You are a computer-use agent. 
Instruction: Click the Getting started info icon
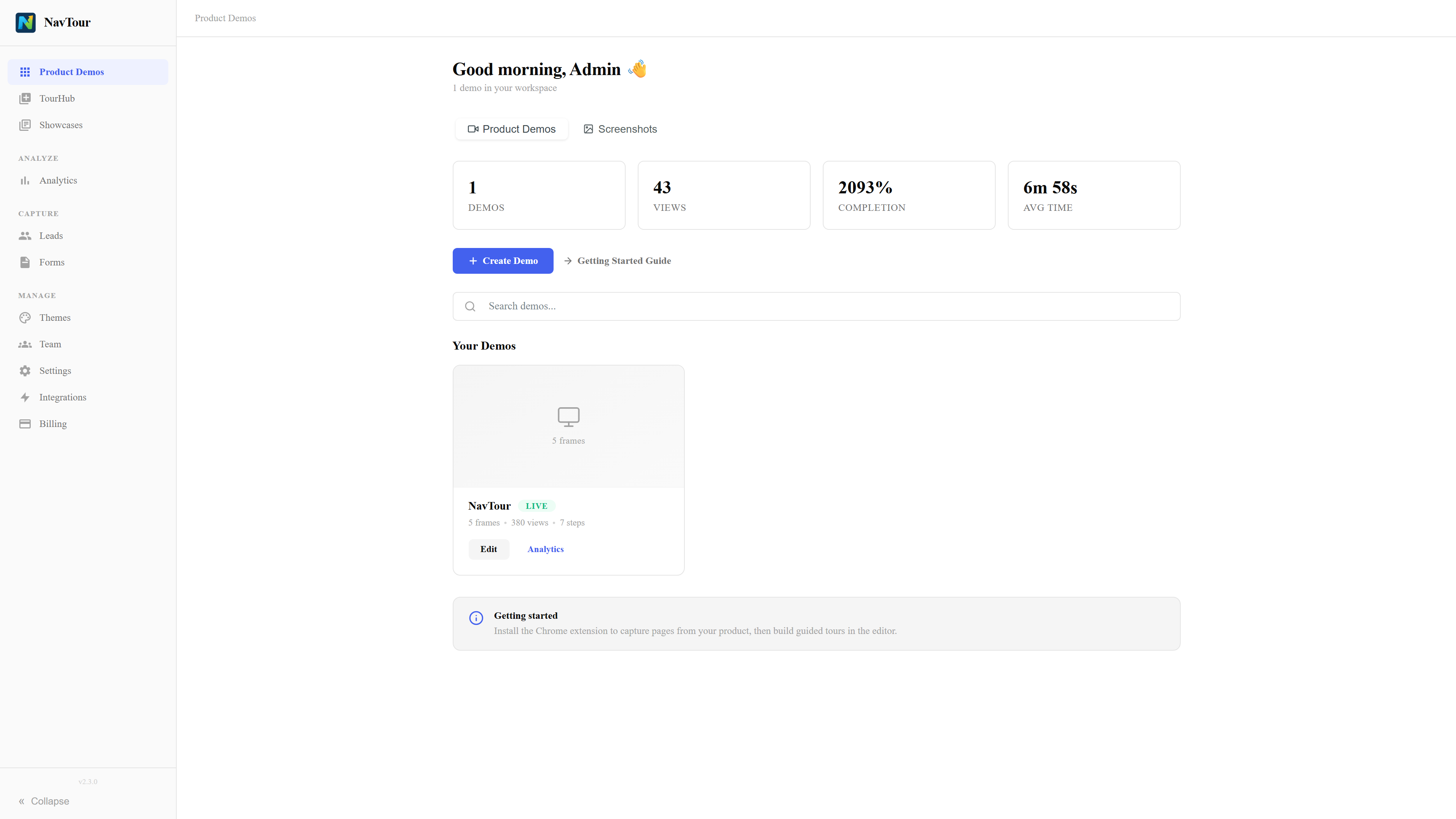pyautogui.click(x=476, y=618)
